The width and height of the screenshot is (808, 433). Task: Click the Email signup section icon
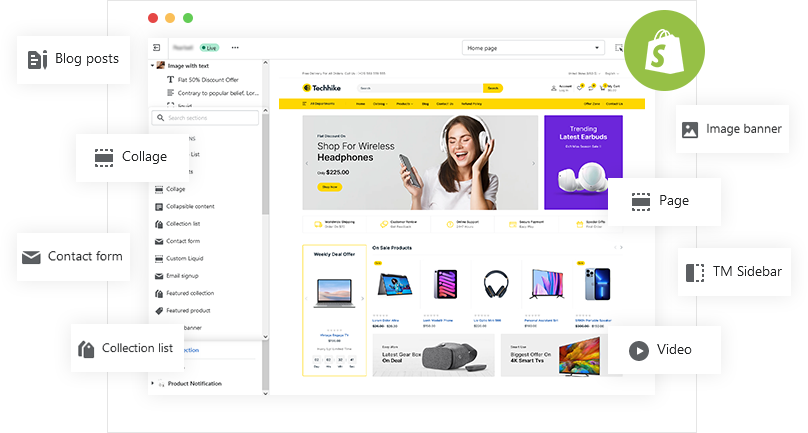[x=158, y=276]
